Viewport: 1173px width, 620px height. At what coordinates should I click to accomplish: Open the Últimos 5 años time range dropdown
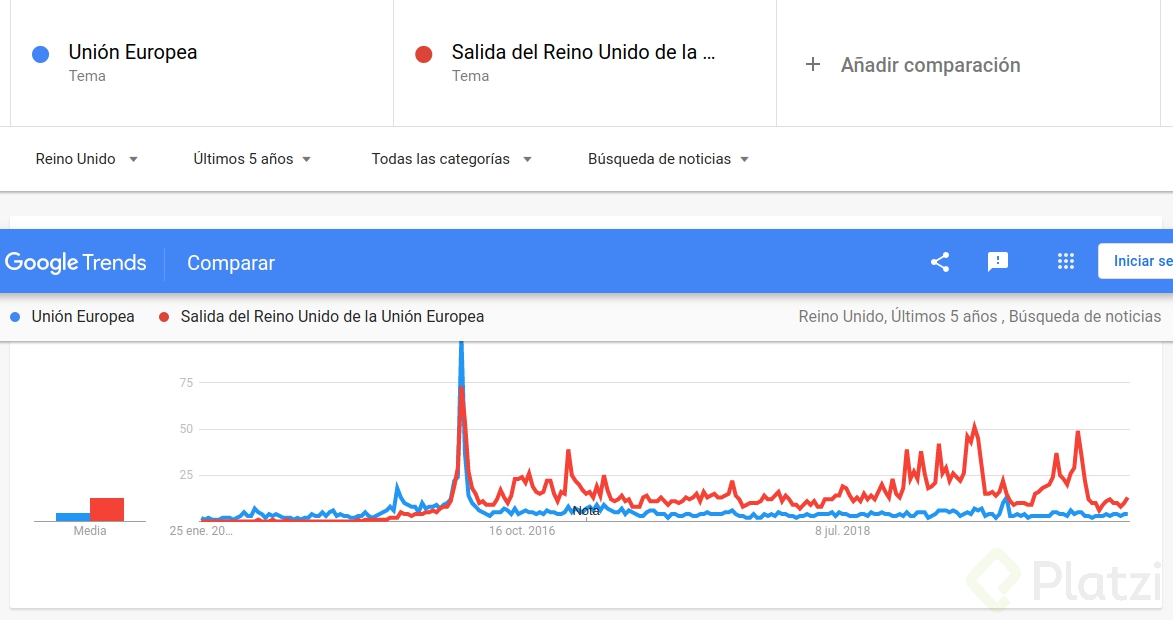(252, 159)
